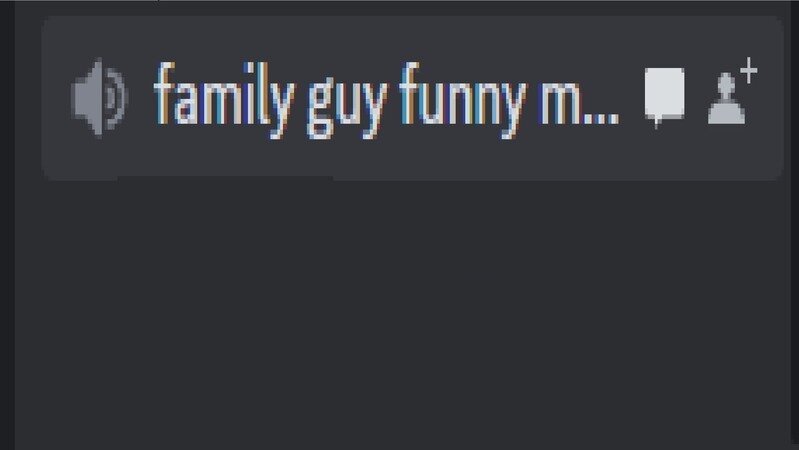Select the highlighted voice channel row
799x450 pixels.
click(412, 98)
